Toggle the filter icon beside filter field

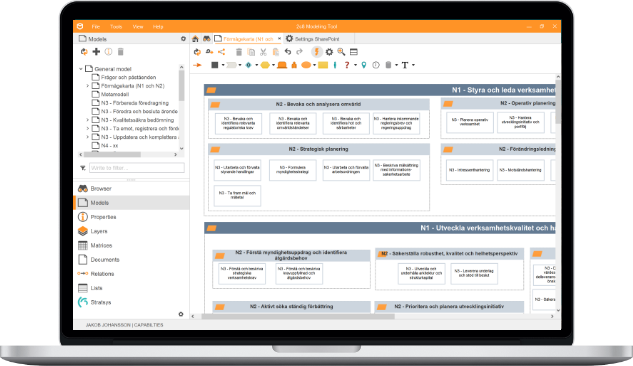click(x=83, y=168)
